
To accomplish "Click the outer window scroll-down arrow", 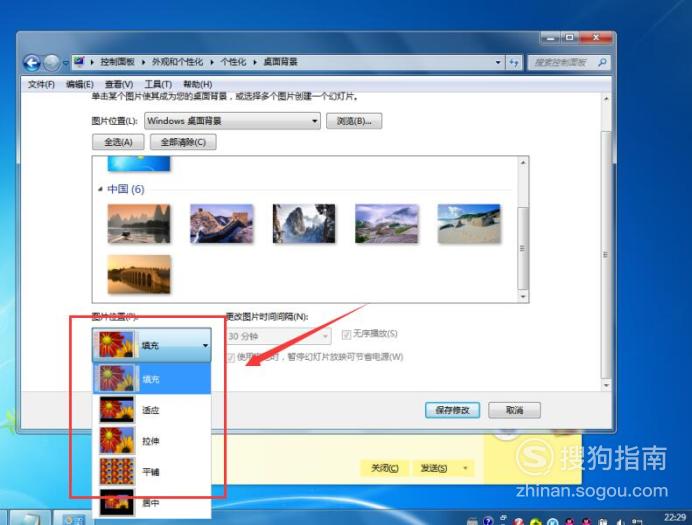I will click(606, 385).
